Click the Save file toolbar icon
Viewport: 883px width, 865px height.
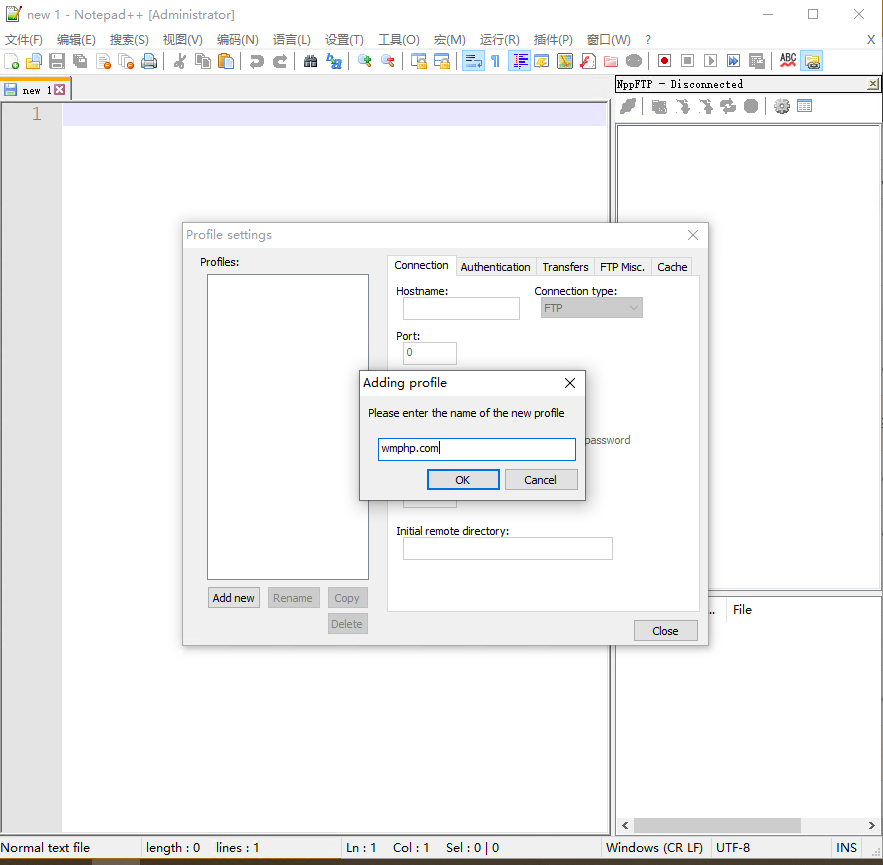pyautogui.click(x=57, y=61)
